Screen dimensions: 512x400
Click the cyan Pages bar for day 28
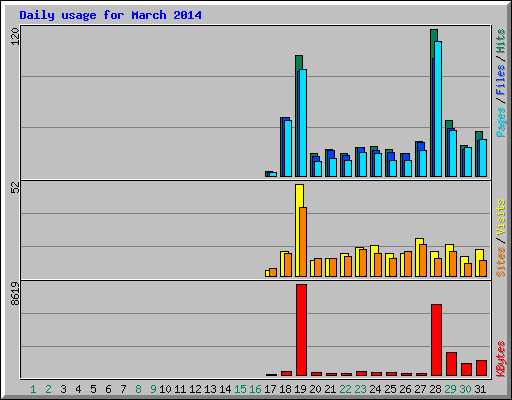438,109
